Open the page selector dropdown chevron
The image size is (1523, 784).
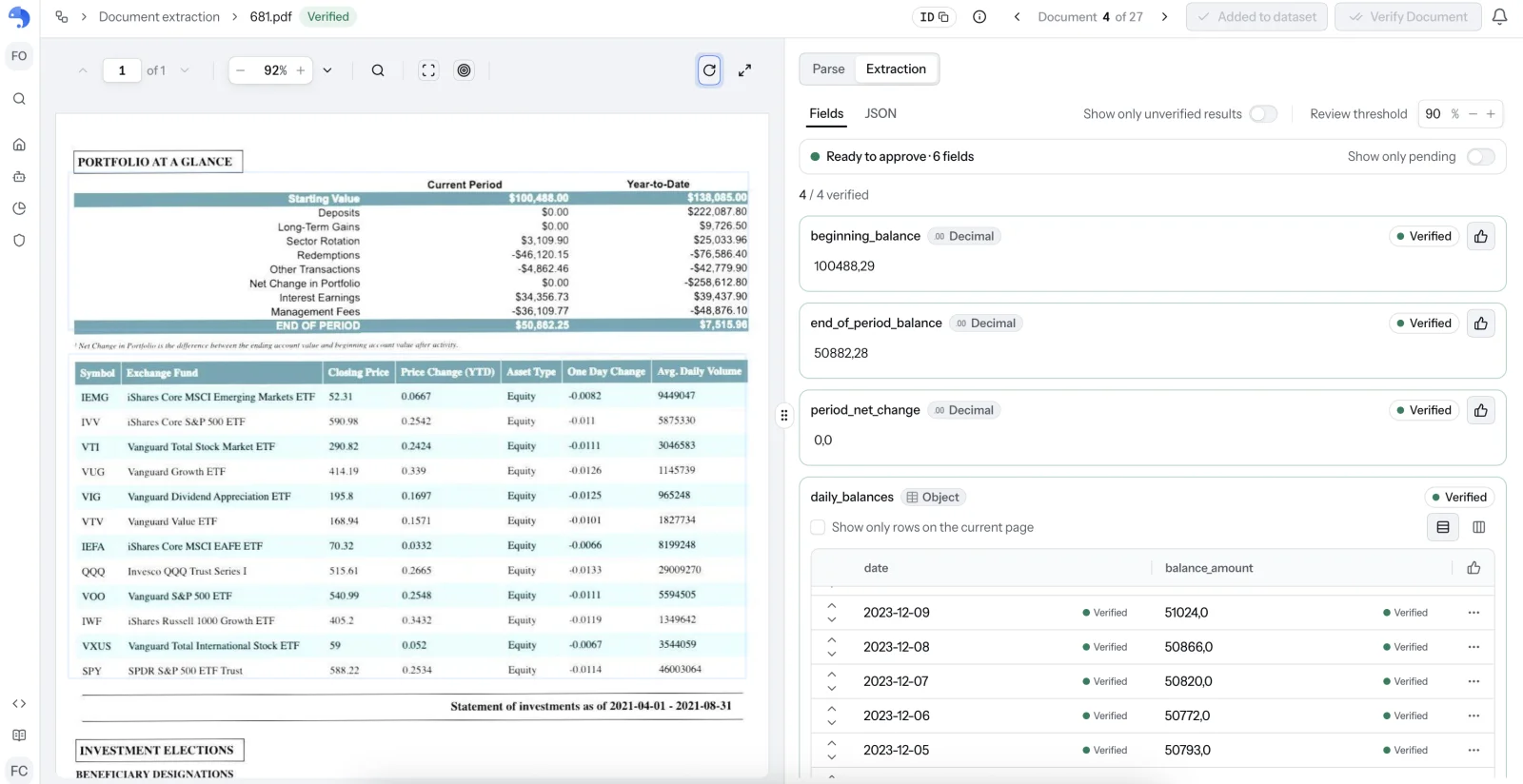(x=185, y=70)
